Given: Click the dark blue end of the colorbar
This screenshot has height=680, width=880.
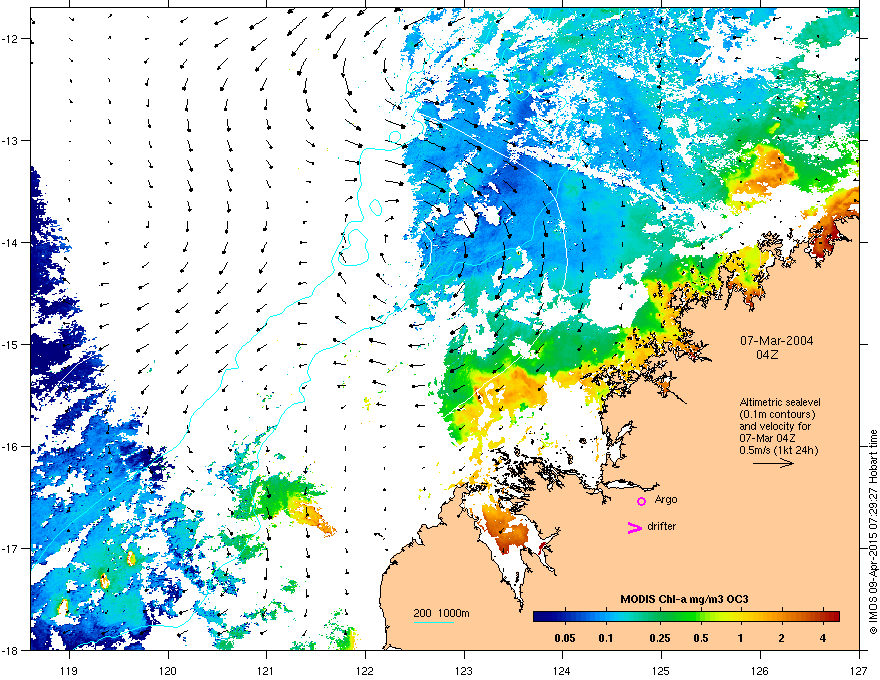Looking at the screenshot, I should click(542, 616).
